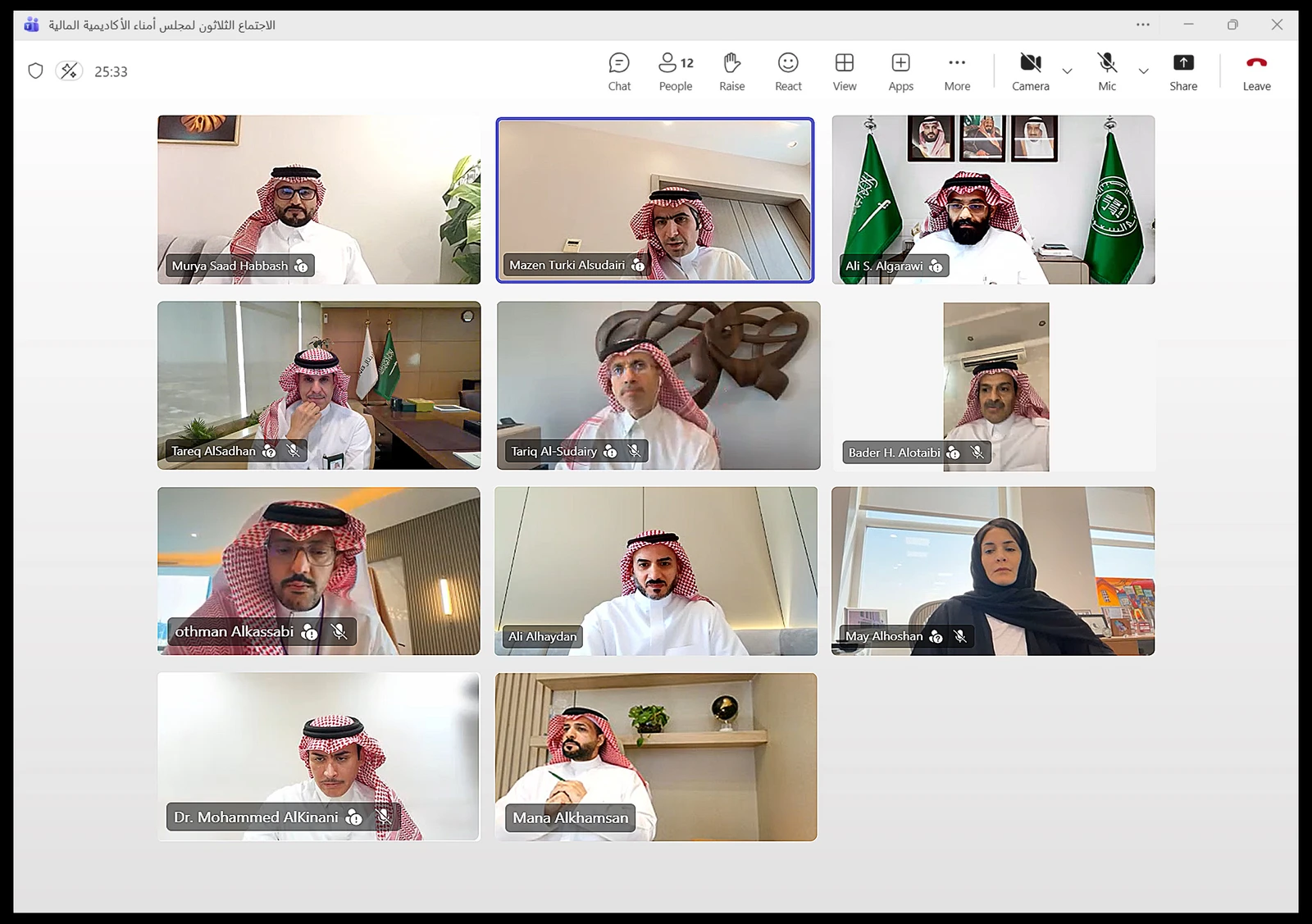Click Mana Alkhamsan name label

(x=571, y=817)
